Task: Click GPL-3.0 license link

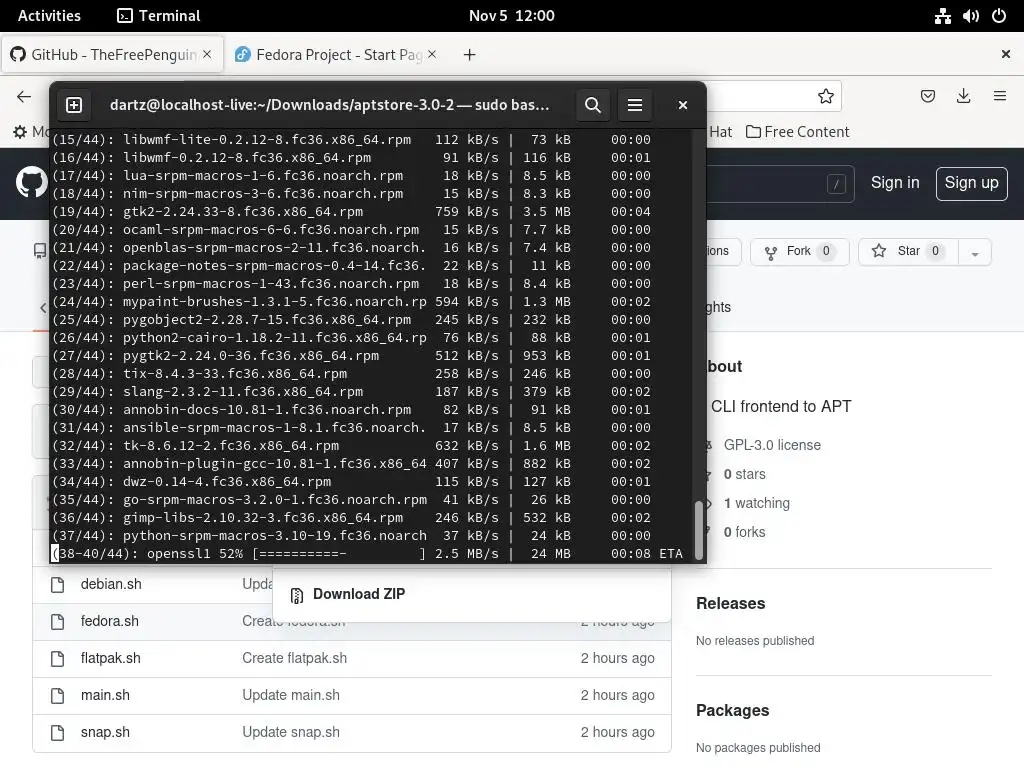Action: 772,445
